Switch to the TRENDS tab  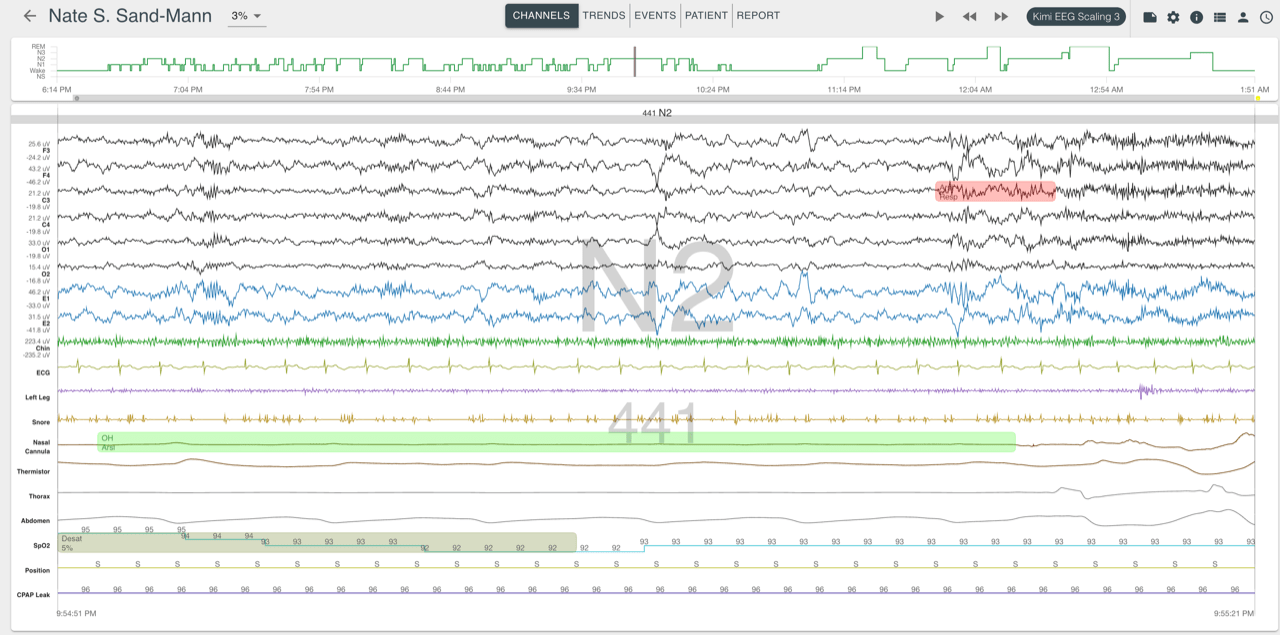pyautogui.click(x=604, y=16)
